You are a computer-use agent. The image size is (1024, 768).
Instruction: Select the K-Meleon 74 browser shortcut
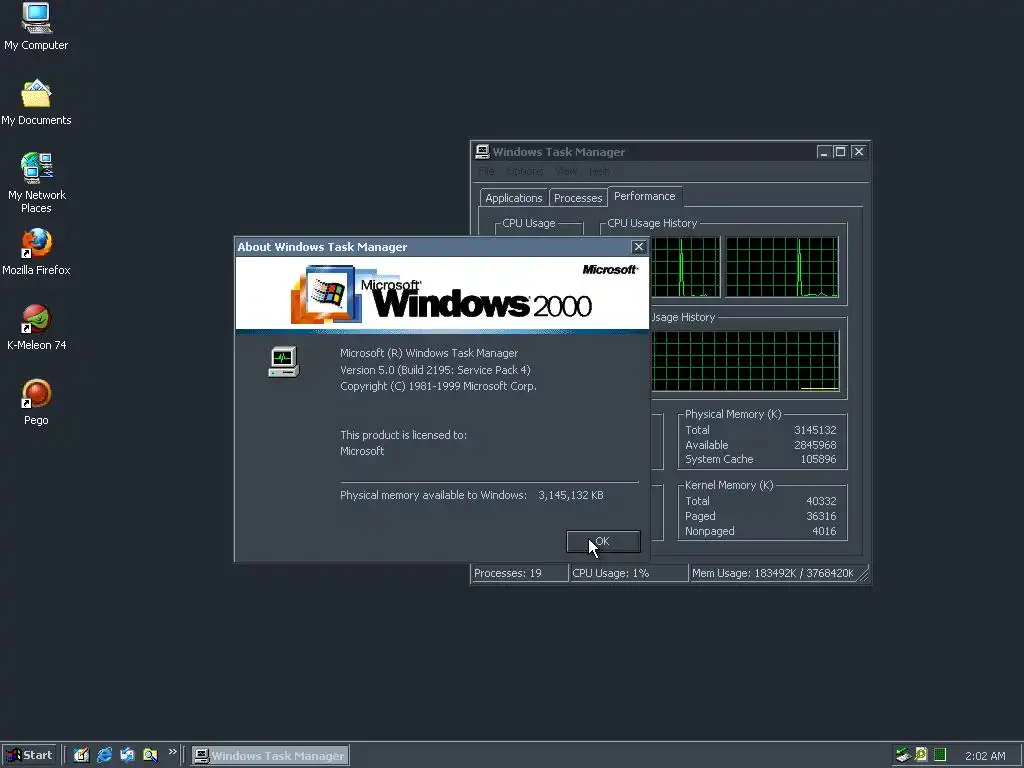click(36, 327)
